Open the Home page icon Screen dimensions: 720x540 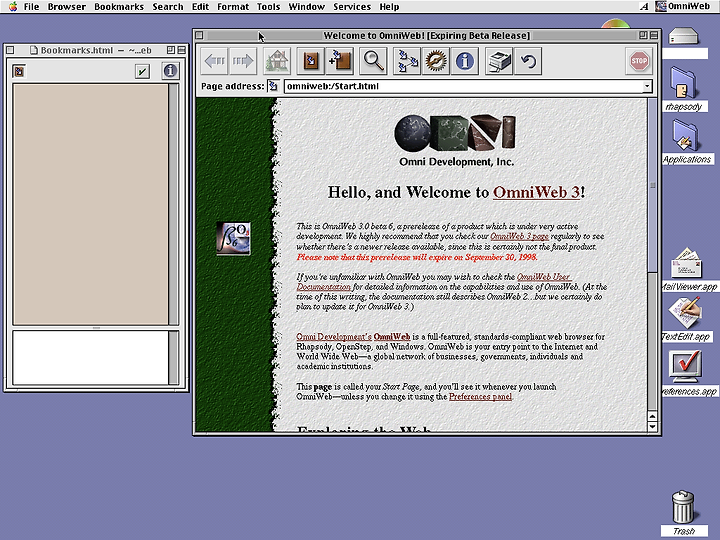point(277,61)
